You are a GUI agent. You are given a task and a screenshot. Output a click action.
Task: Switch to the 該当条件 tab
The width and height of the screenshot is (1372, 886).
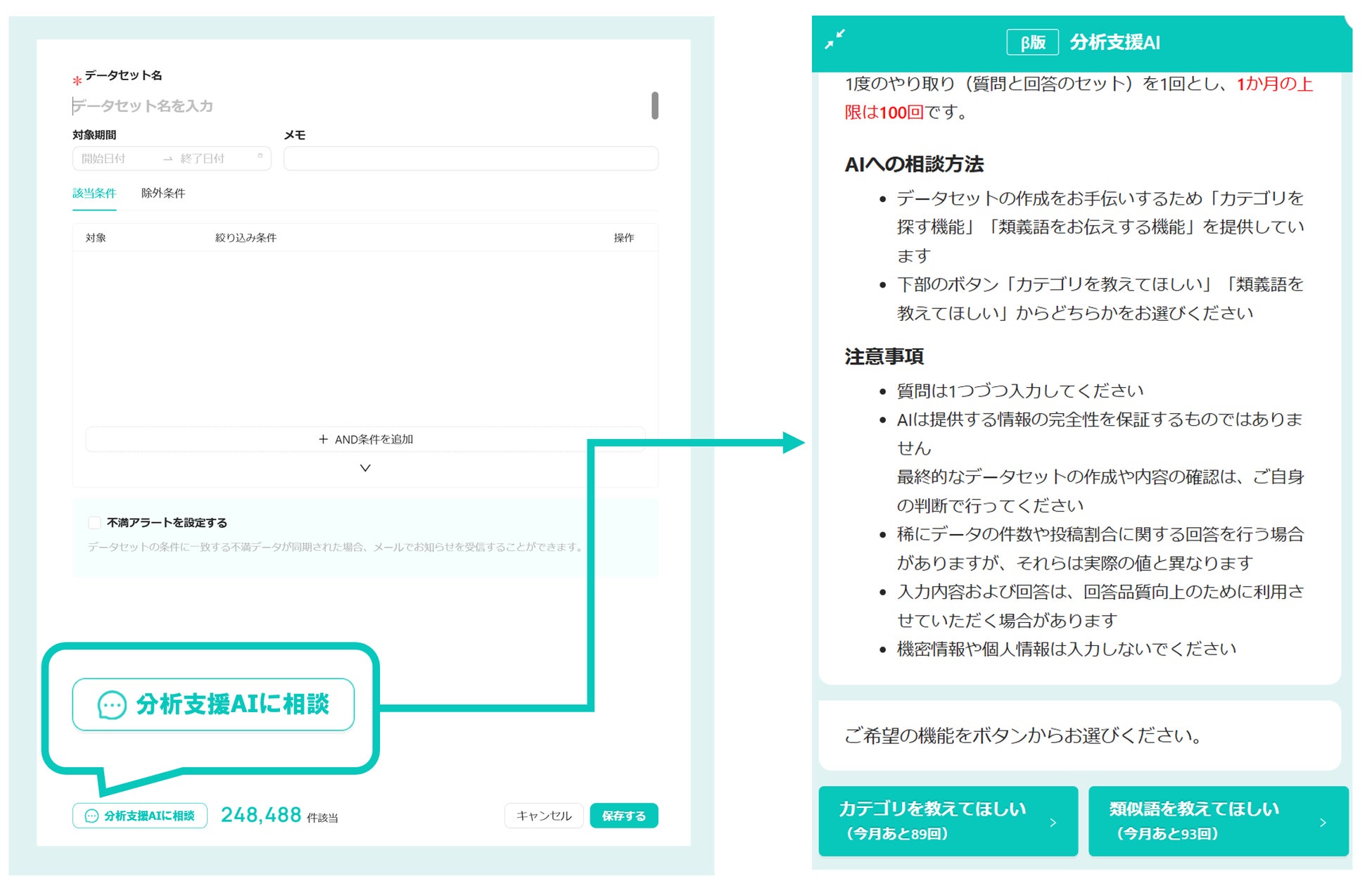tap(94, 193)
